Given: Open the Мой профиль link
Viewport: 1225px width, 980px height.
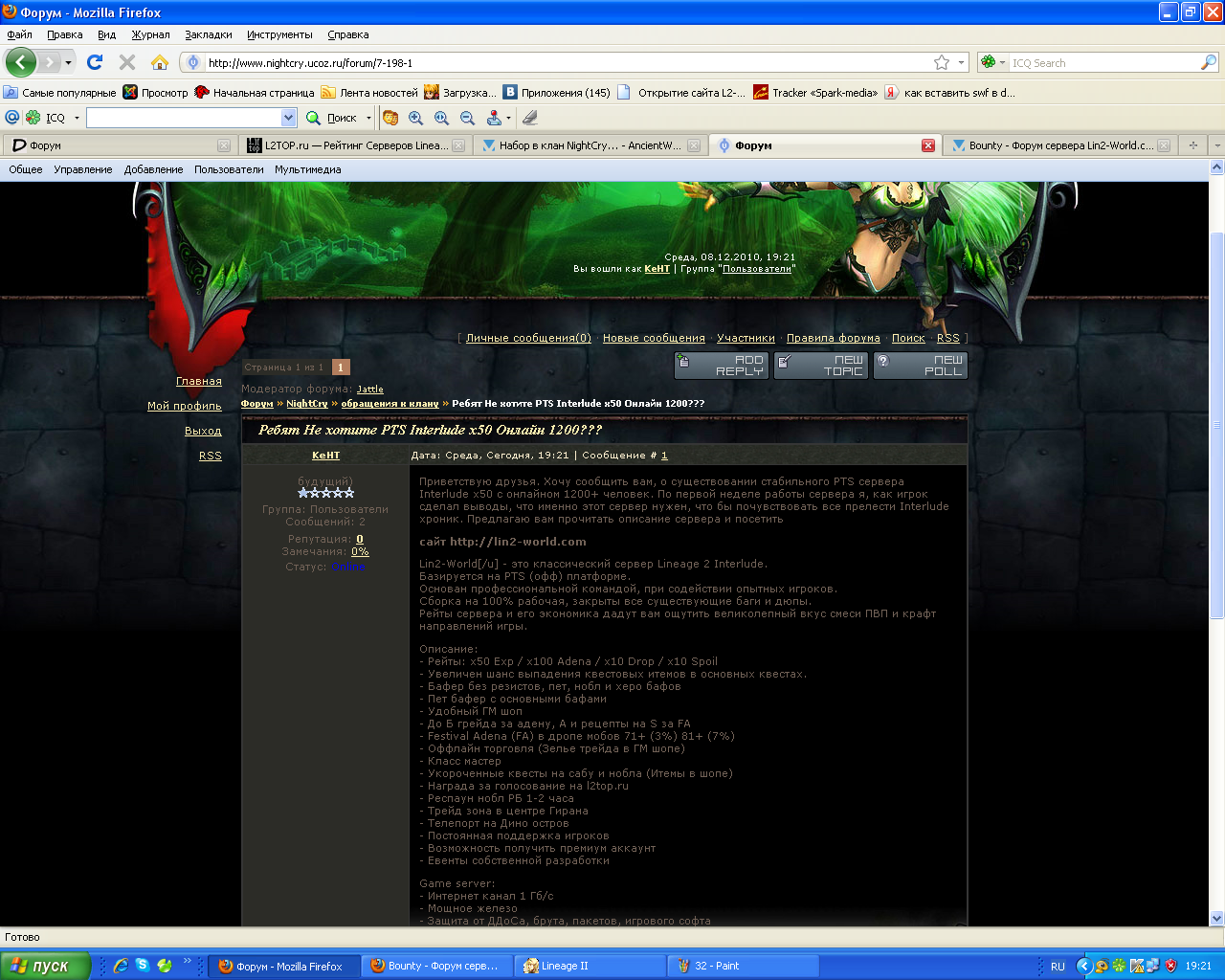Looking at the screenshot, I should tap(185, 406).
